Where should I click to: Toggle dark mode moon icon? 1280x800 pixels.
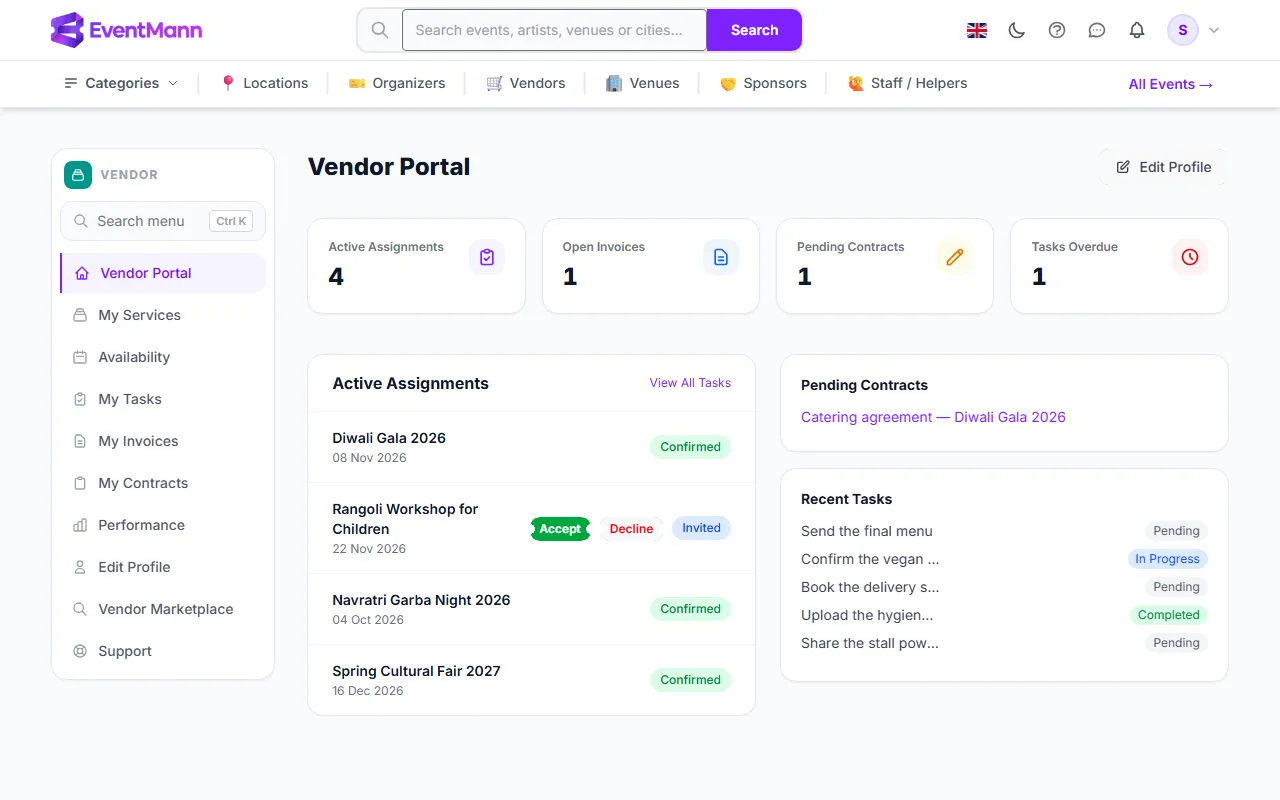coord(1017,30)
